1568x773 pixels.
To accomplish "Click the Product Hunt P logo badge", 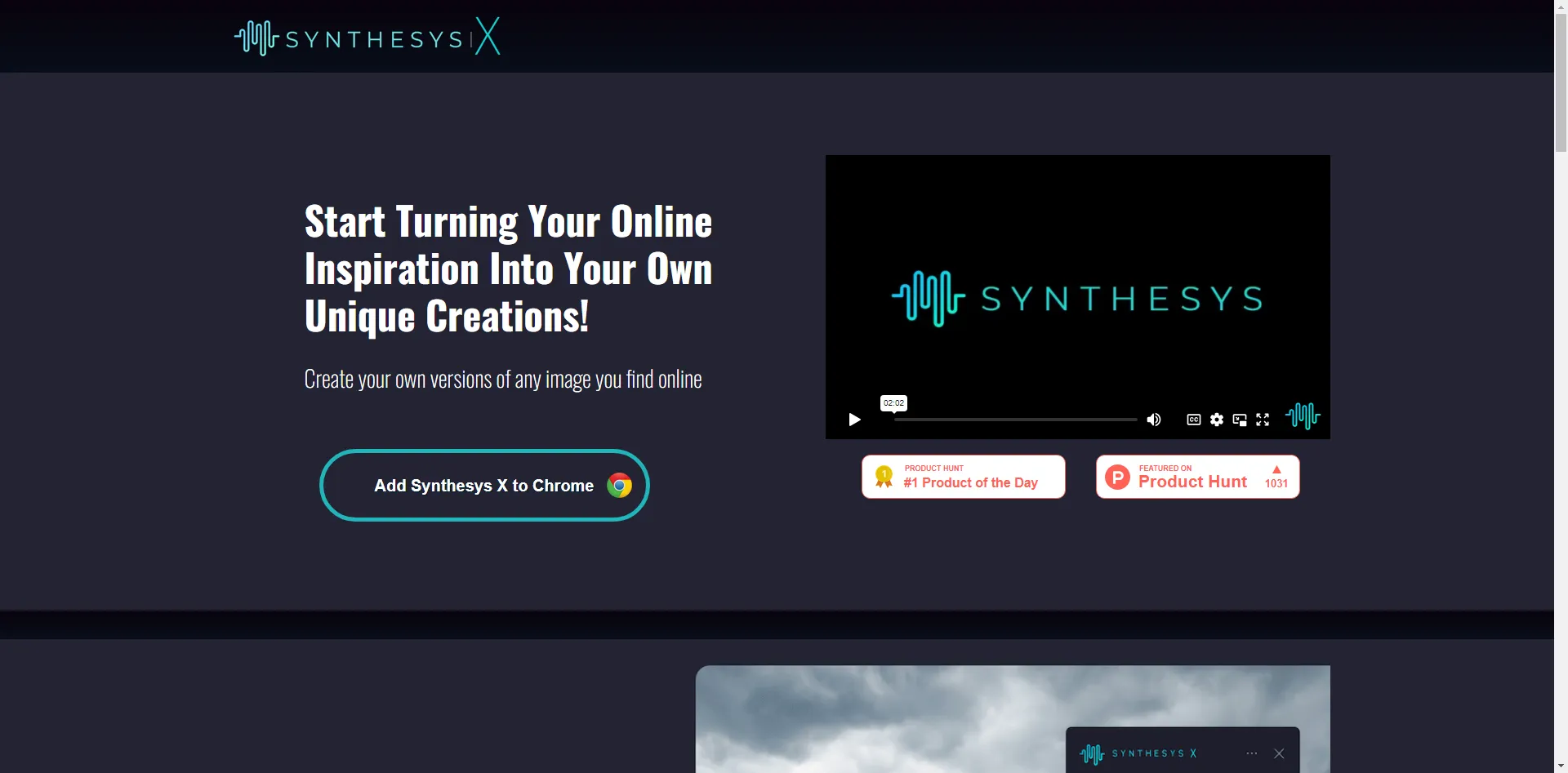I will [x=1116, y=476].
